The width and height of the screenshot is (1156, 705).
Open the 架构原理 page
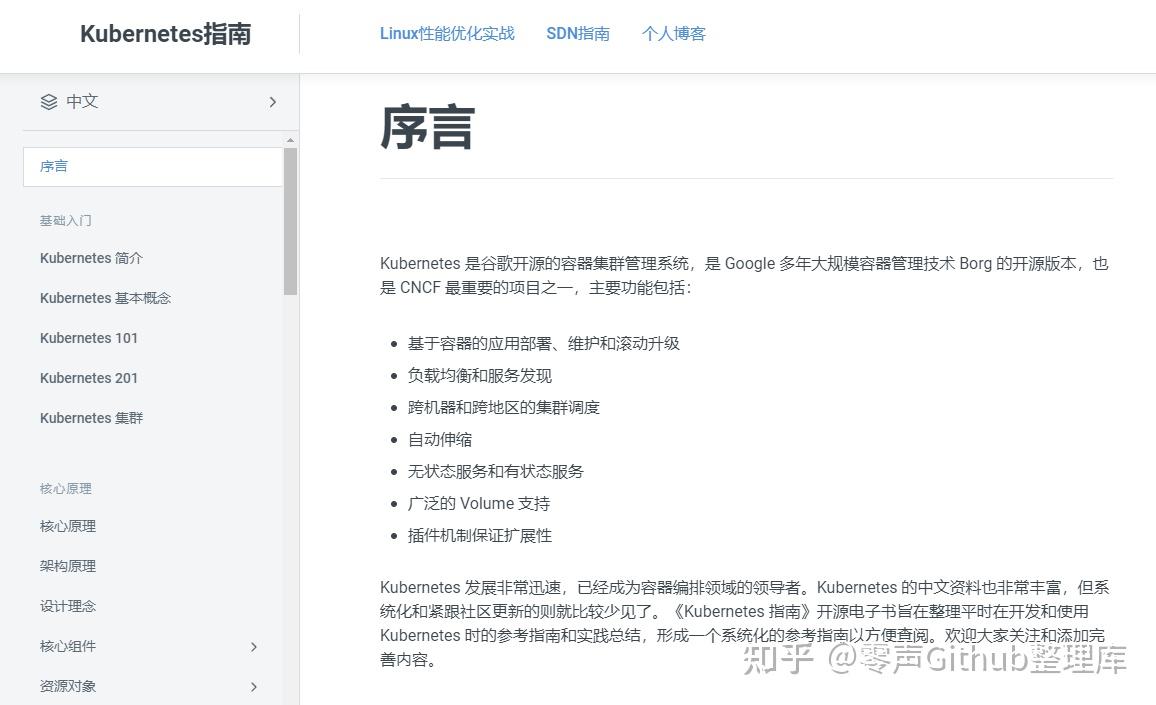click(x=67, y=566)
